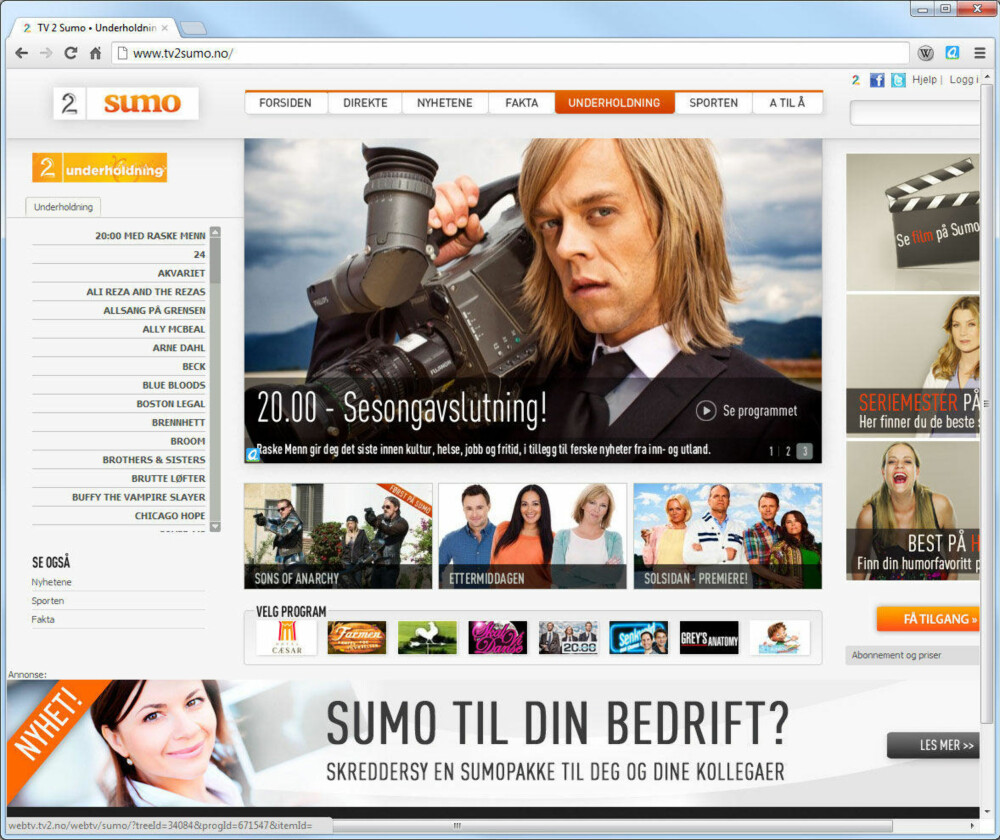
Task: Open the Solsidan - Premiere thumbnail
Action: click(728, 536)
